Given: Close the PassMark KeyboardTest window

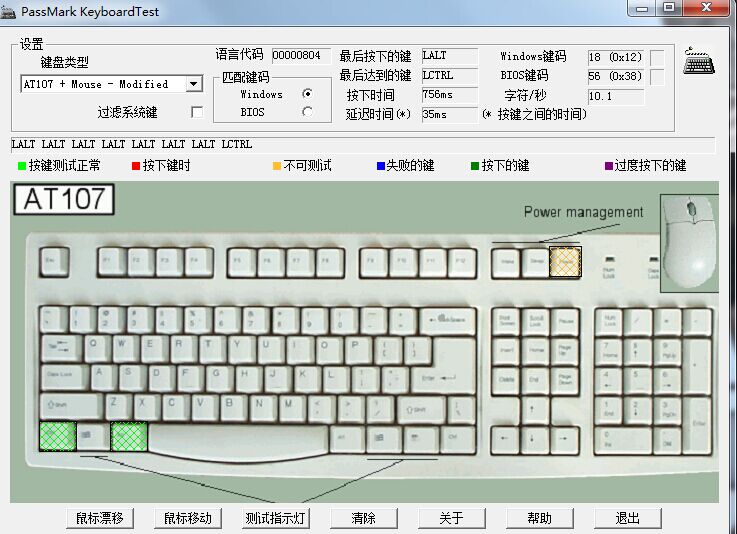Looking at the screenshot, I should click(707, 8).
